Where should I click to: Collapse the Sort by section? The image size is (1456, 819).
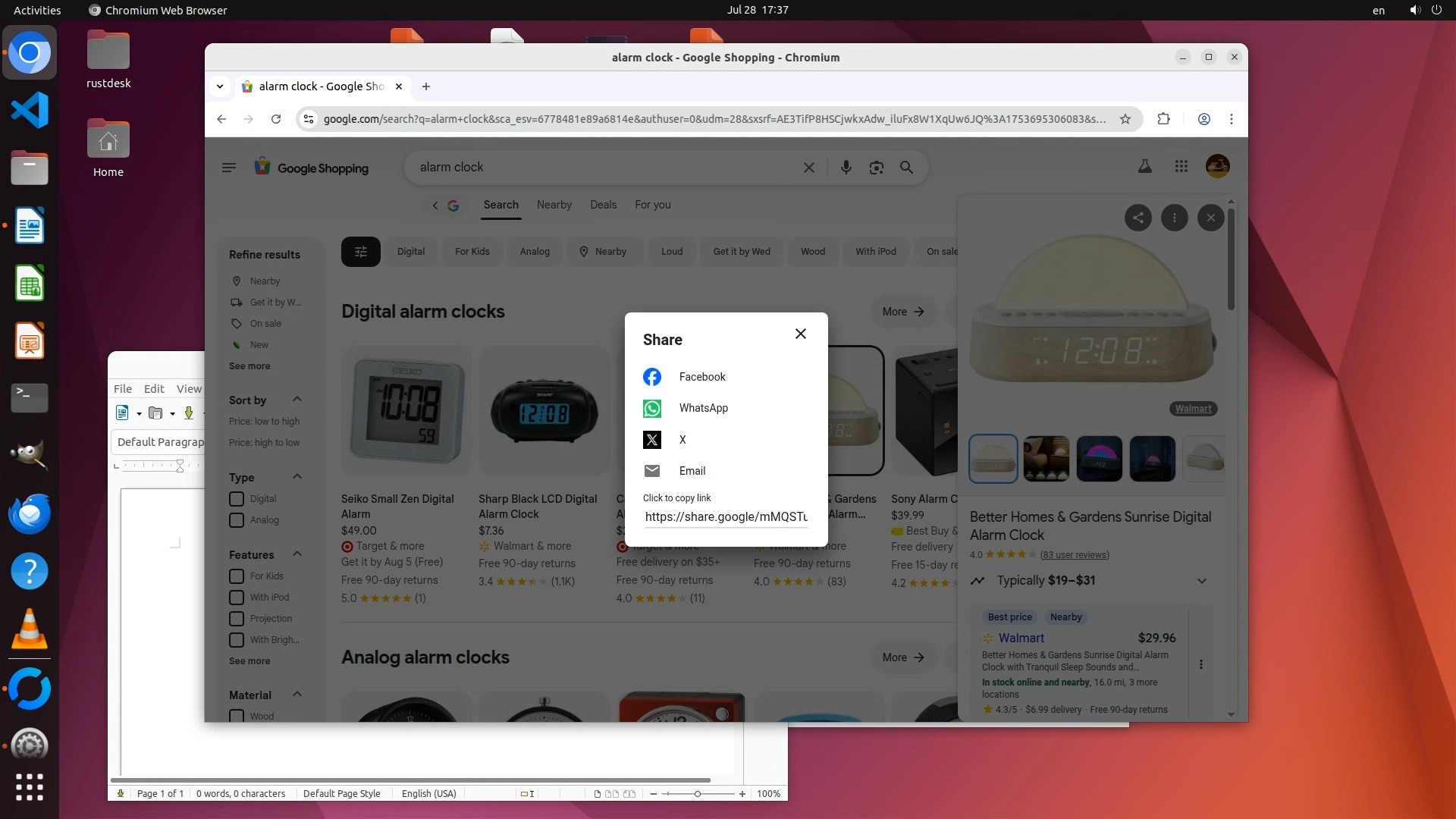[297, 400]
